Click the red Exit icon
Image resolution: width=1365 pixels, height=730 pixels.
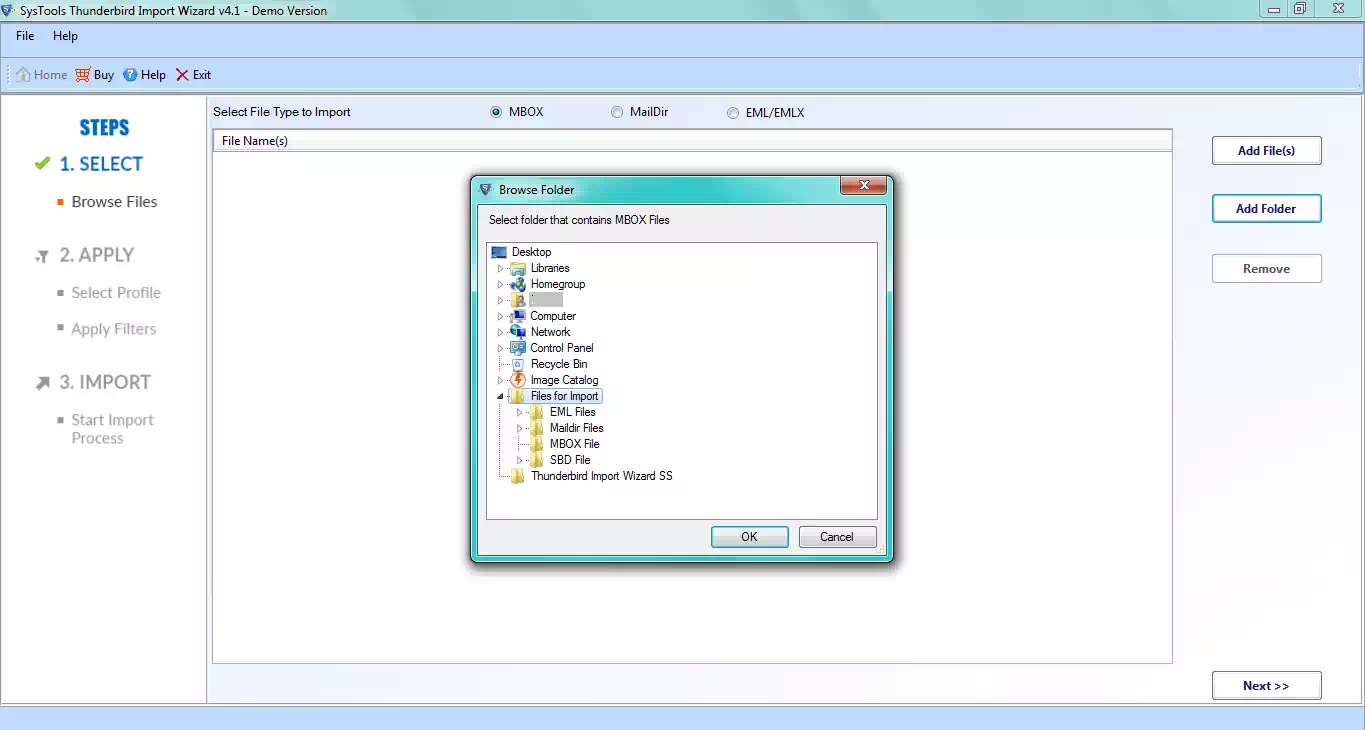[182, 75]
